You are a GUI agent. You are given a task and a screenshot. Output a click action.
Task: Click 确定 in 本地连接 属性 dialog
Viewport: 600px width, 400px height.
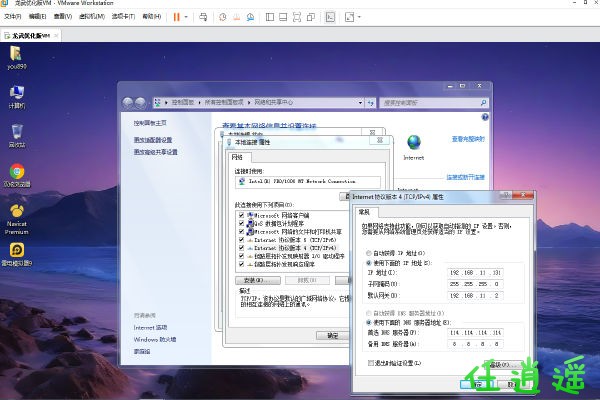[332, 336]
